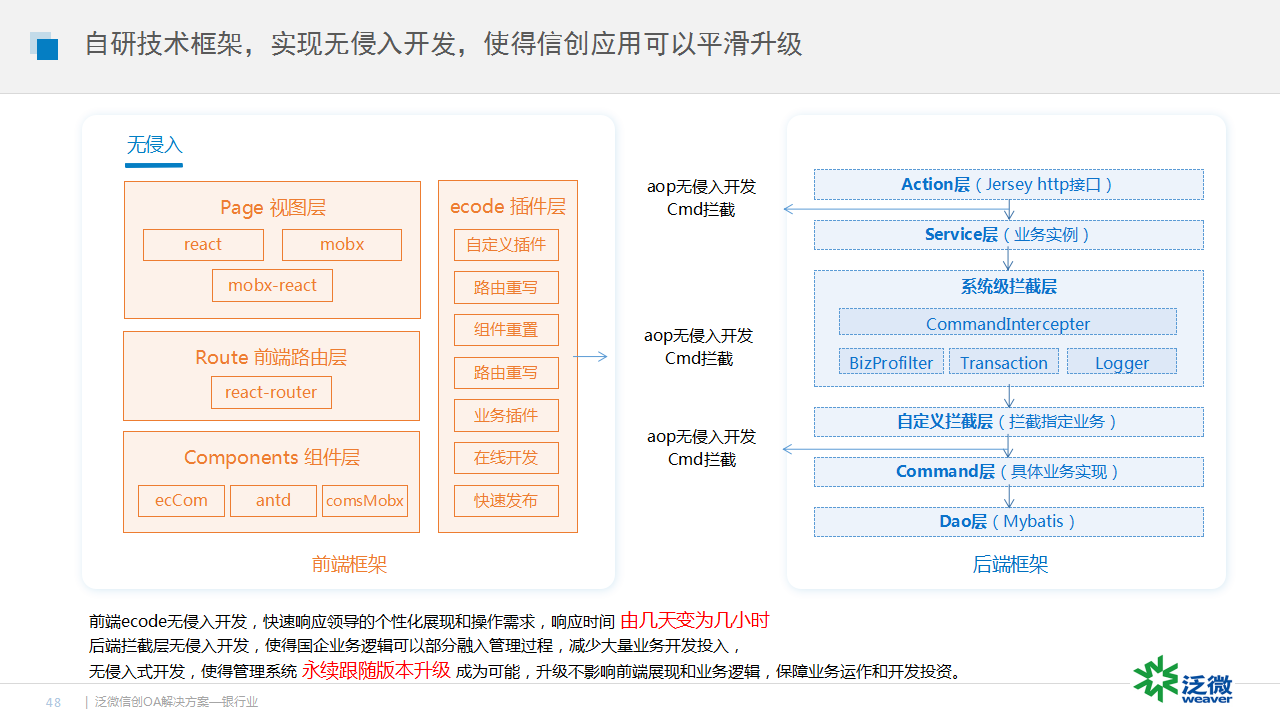Select the Action层 Jersey http接口 box
1280x720 pixels.
(x=1008, y=185)
